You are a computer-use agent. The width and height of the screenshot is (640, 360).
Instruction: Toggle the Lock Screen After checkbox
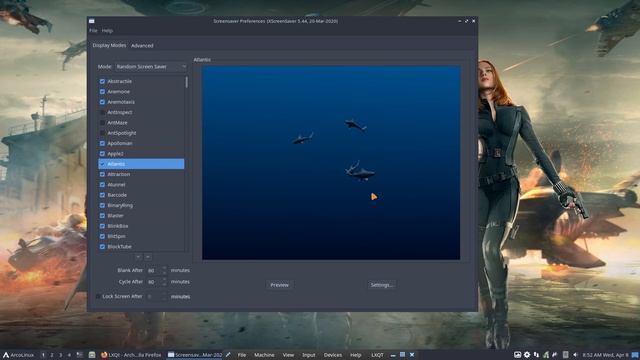[x=98, y=296]
